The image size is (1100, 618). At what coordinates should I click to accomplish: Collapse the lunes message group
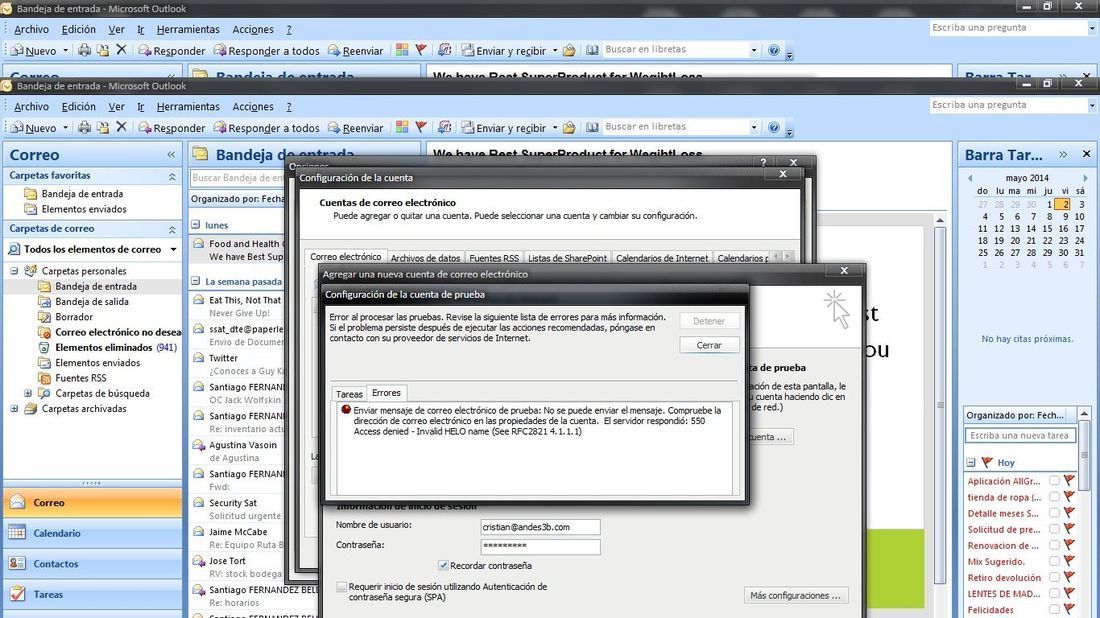(x=196, y=225)
